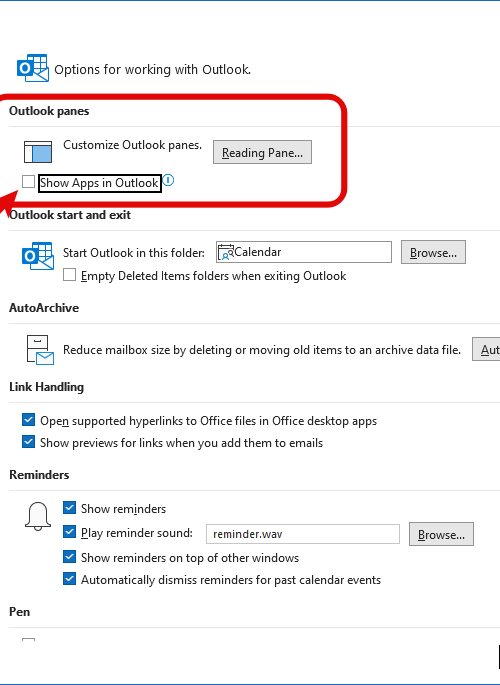Turn off Show reminders checkbox
500x685 pixels.
click(69, 508)
